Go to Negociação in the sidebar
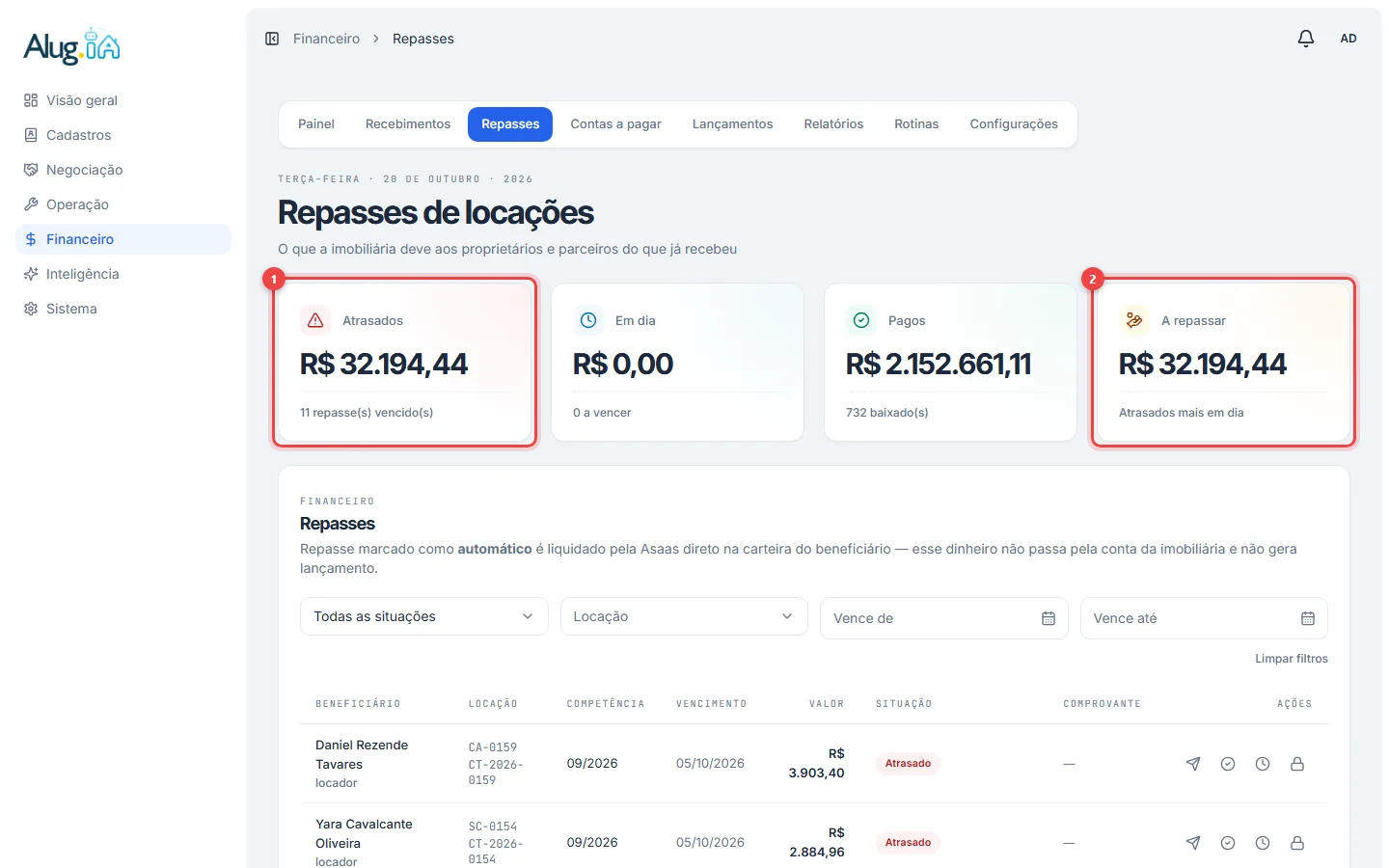The height and width of the screenshot is (868, 1389). click(x=123, y=170)
